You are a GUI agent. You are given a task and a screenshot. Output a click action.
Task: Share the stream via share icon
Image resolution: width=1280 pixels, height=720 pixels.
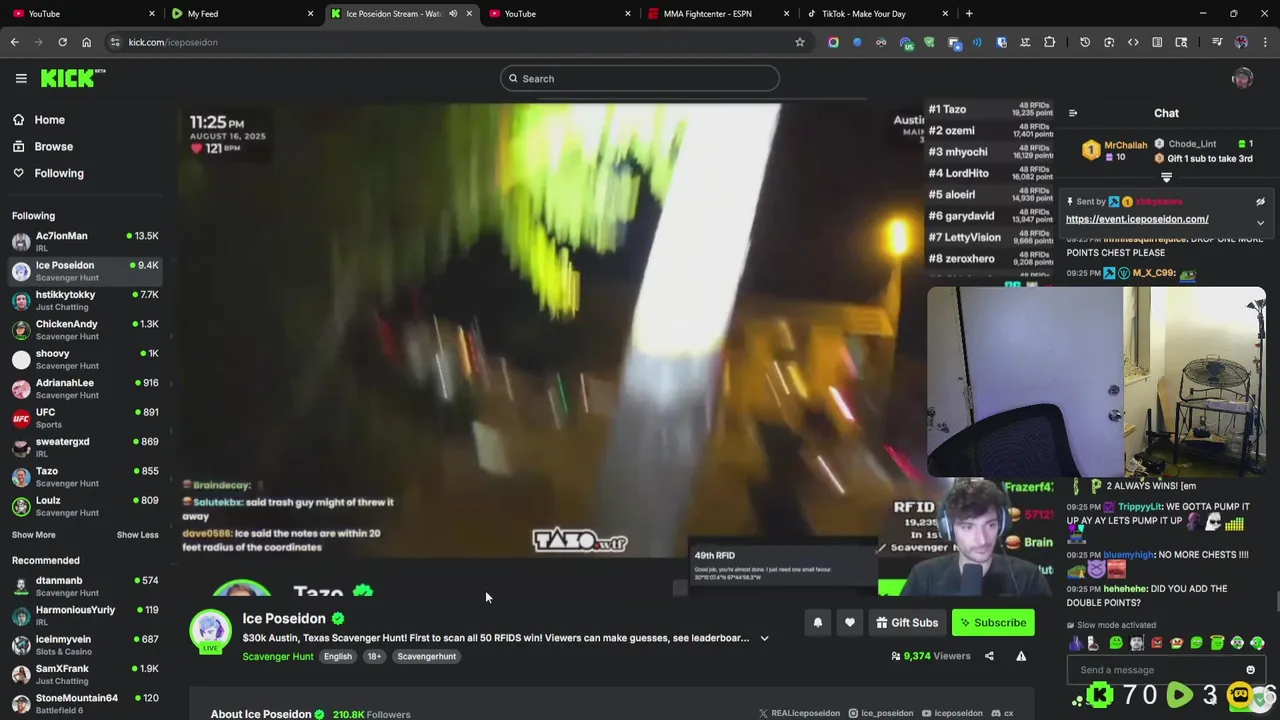(989, 656)
